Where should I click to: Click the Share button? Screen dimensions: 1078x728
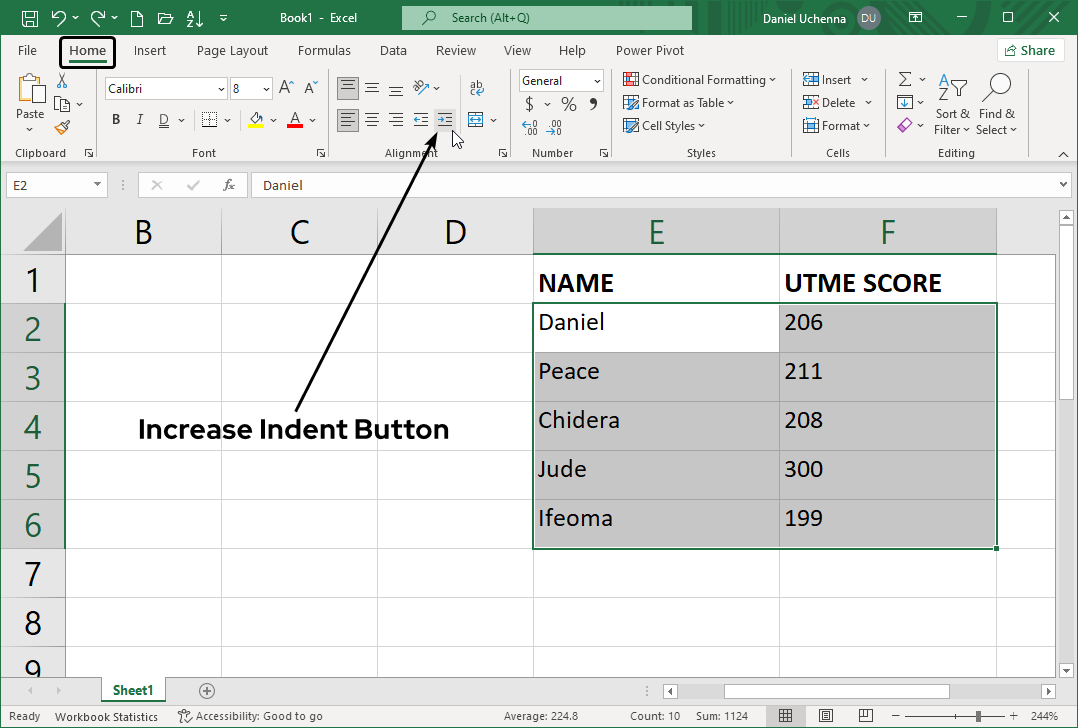tap(1030, 49)
